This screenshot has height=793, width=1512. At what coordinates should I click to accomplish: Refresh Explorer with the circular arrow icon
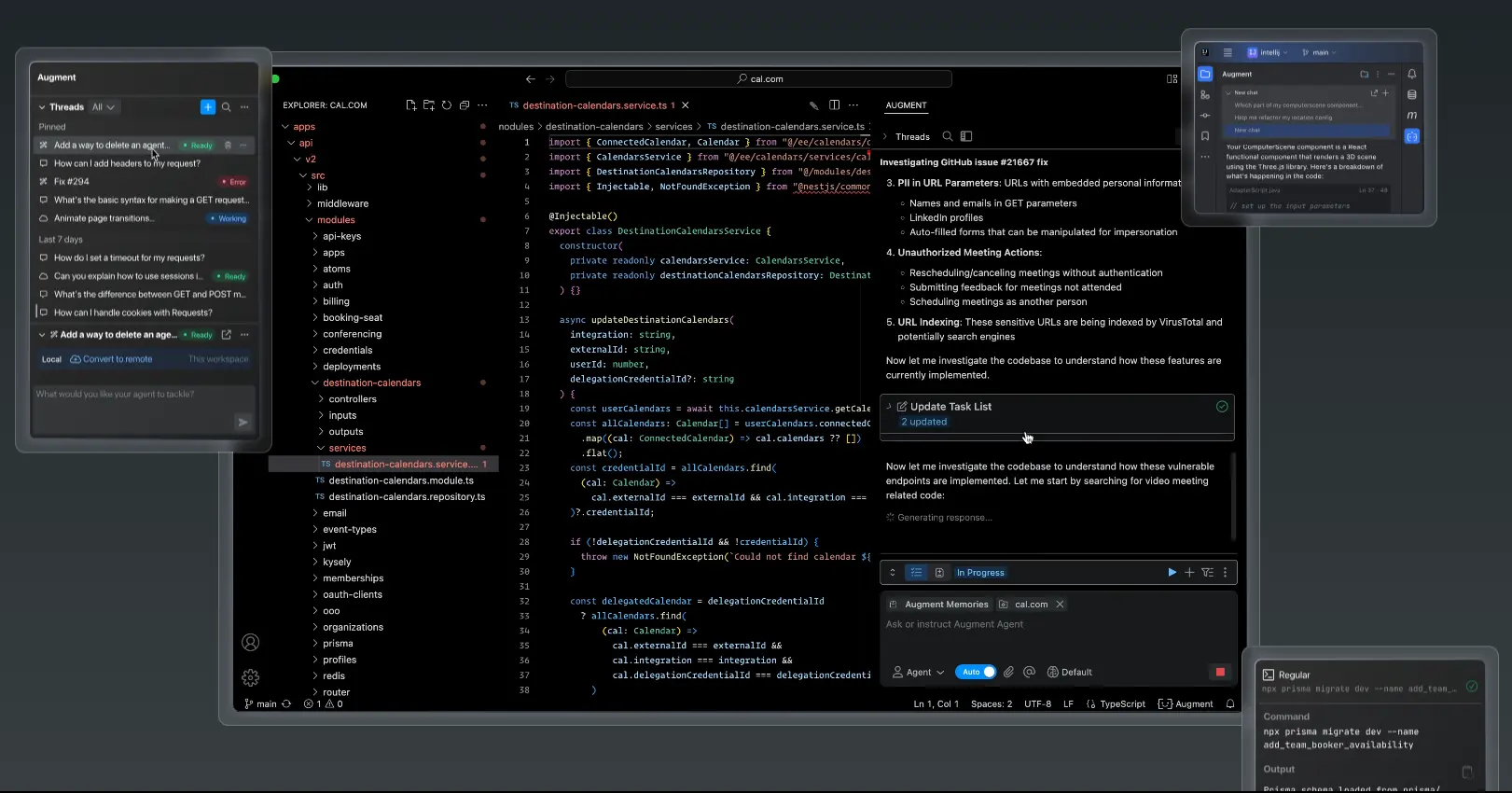(x=447, y=105)
